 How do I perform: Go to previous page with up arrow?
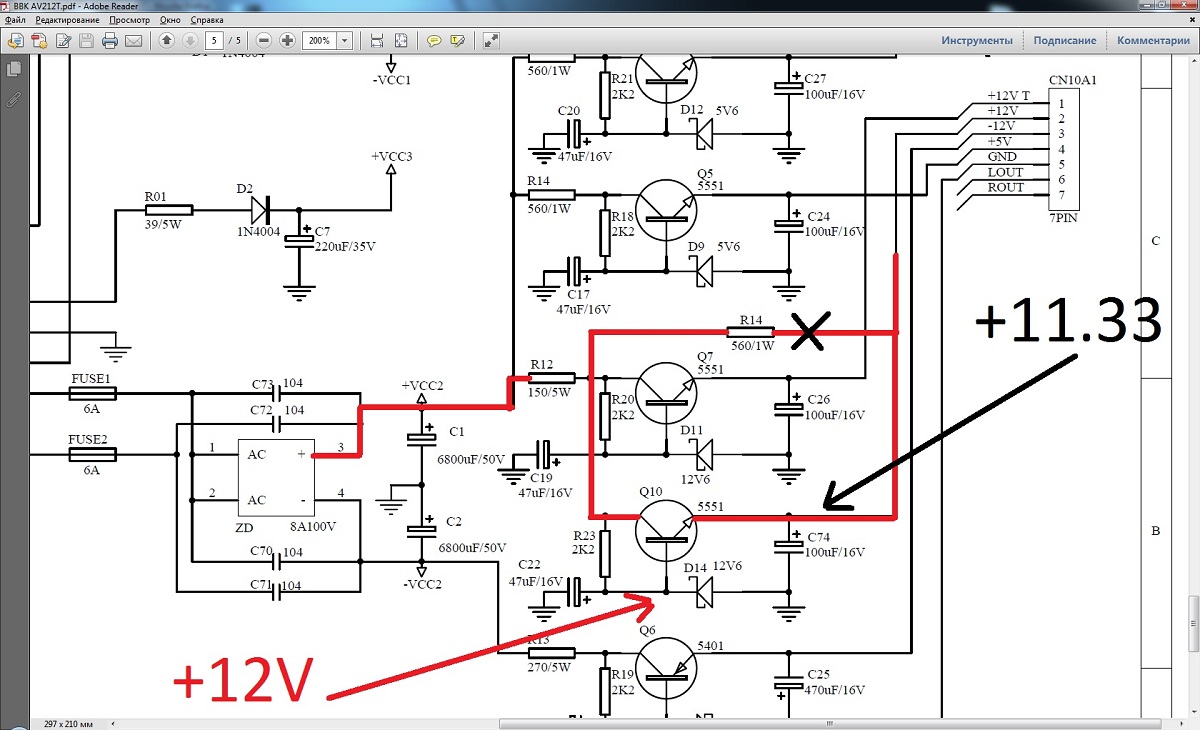tap(166, 41)
